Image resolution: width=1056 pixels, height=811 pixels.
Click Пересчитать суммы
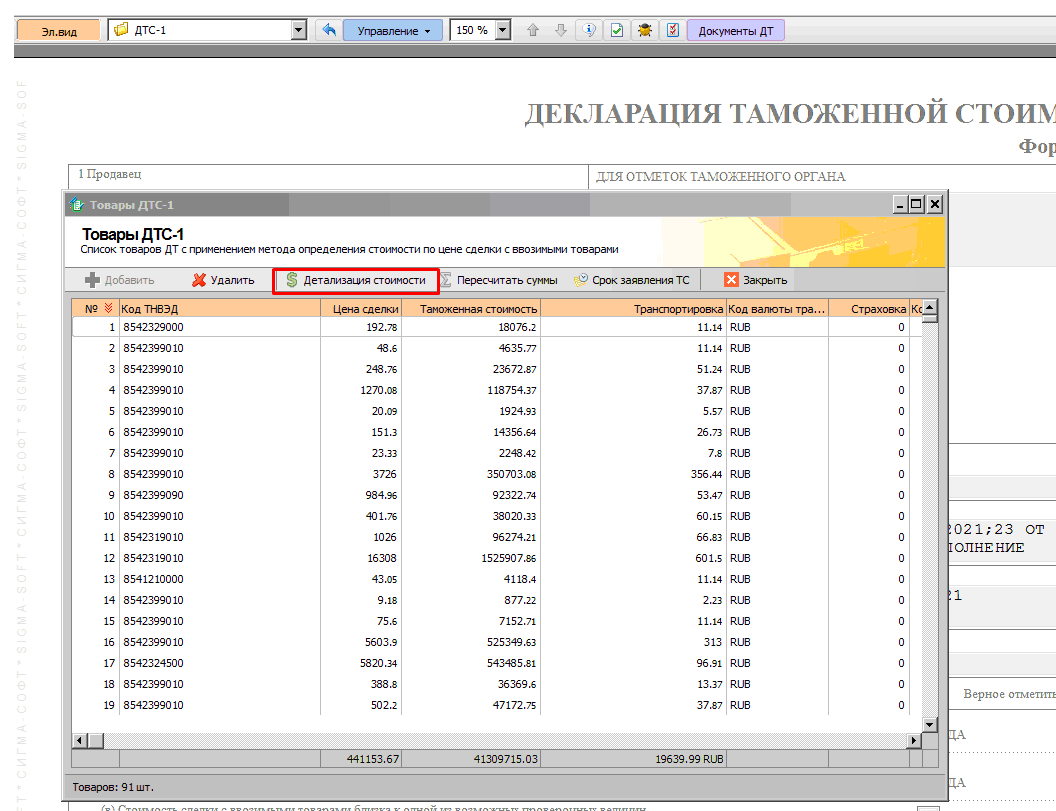point(500,280)
